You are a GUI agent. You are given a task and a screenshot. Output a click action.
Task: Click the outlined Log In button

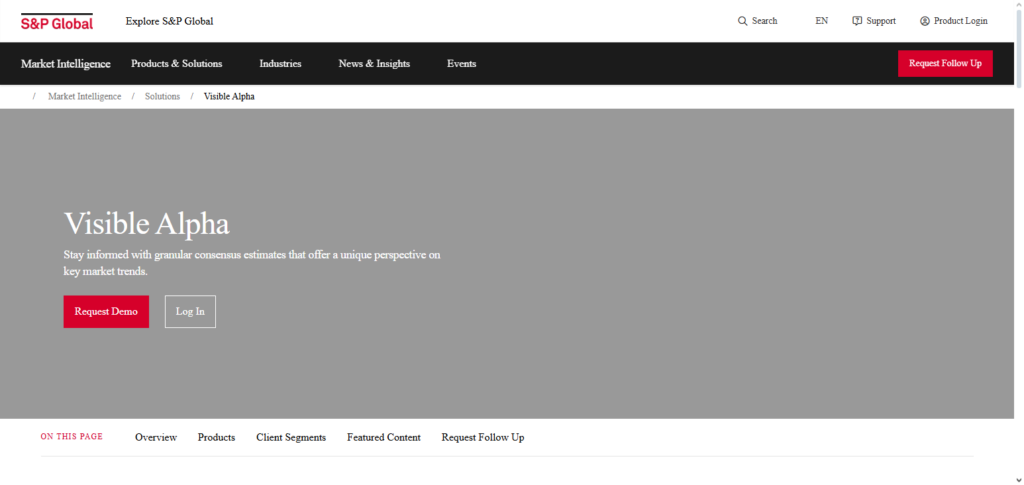point(190,311)
